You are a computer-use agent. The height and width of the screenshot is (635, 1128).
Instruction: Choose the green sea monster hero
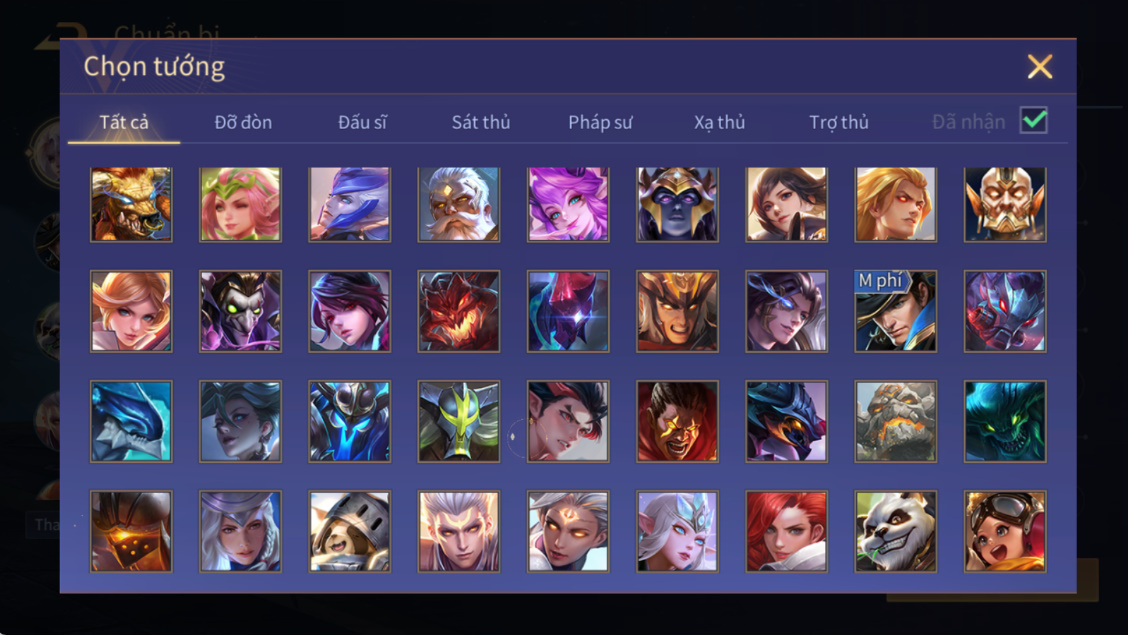click(x=1005, y=421)
